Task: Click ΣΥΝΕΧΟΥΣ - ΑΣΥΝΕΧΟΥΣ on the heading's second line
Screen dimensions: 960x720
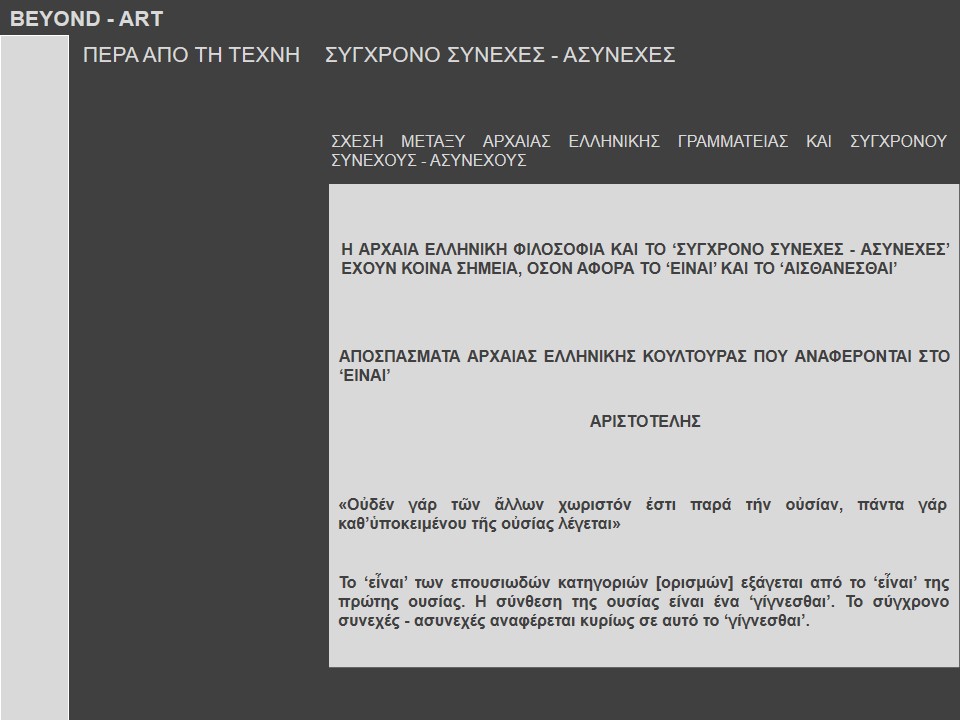Action: pyautogui.click(x=428, y=160)
